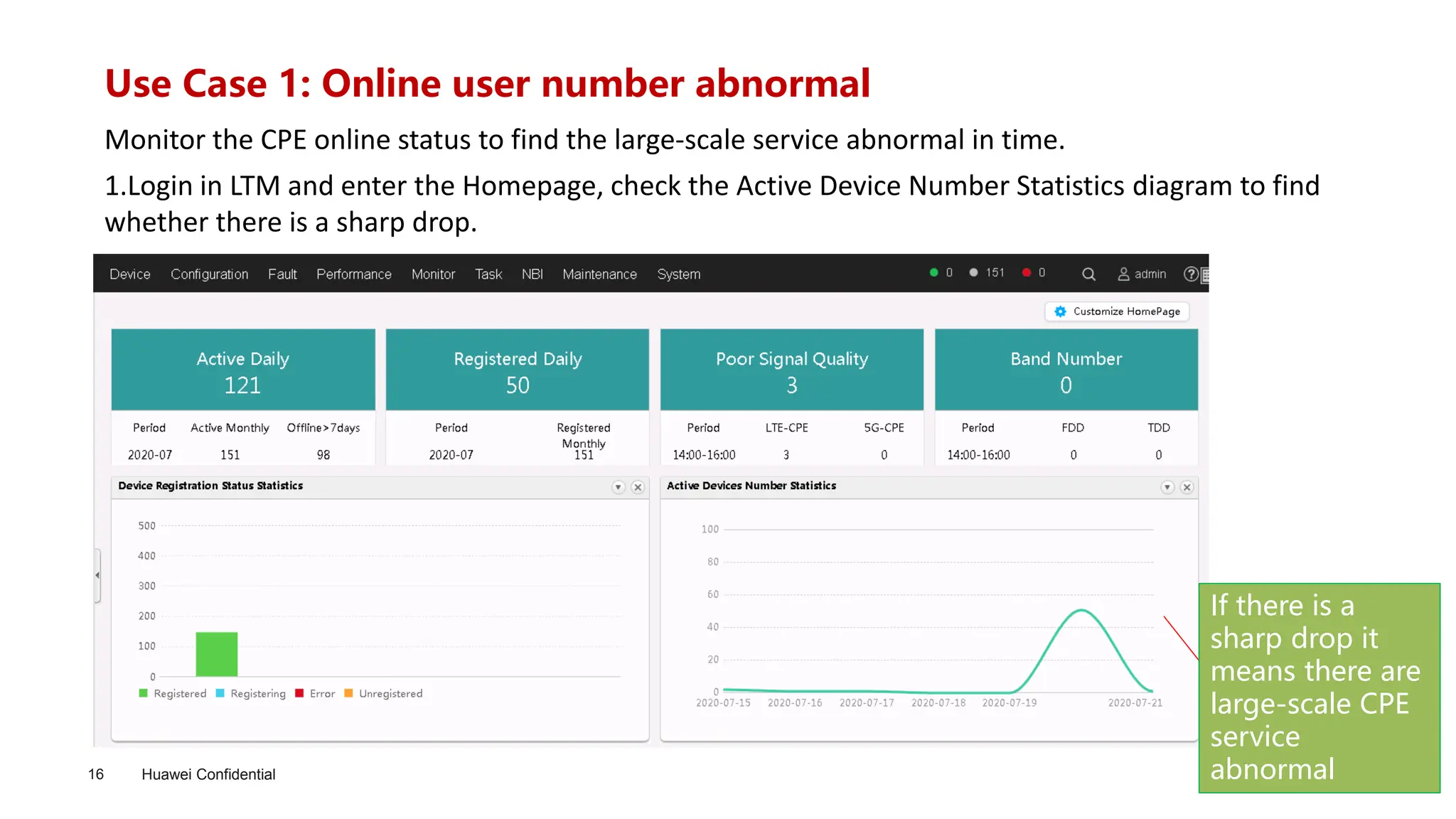This screenshot has height=819, width=1456.
Task: Expand Device Registration Status Statistics panel dropdown
Action: pos(619,487)
